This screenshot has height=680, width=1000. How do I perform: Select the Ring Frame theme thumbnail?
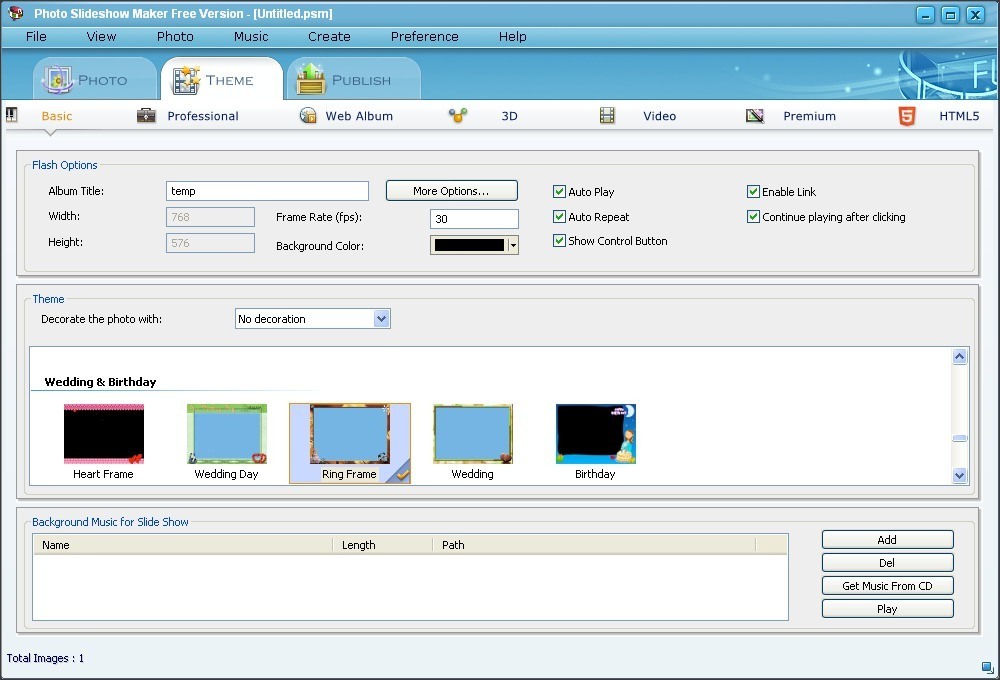[350, 437]
